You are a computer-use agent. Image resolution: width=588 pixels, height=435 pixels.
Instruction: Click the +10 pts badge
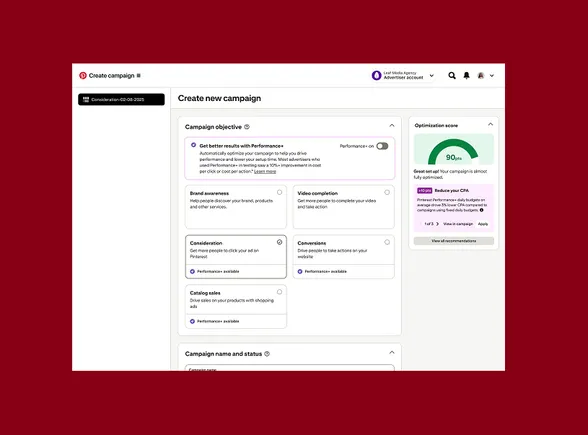click(424, 190)
